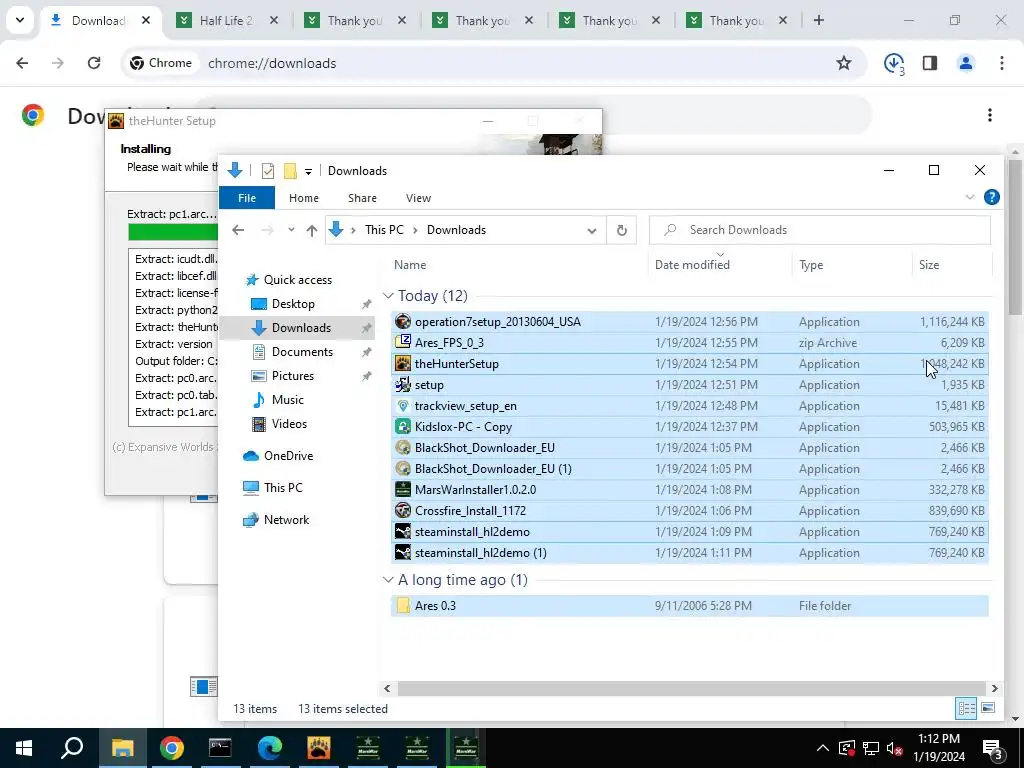Click the Kidslox-PC - Copy file icon

(x=403, y=426)
